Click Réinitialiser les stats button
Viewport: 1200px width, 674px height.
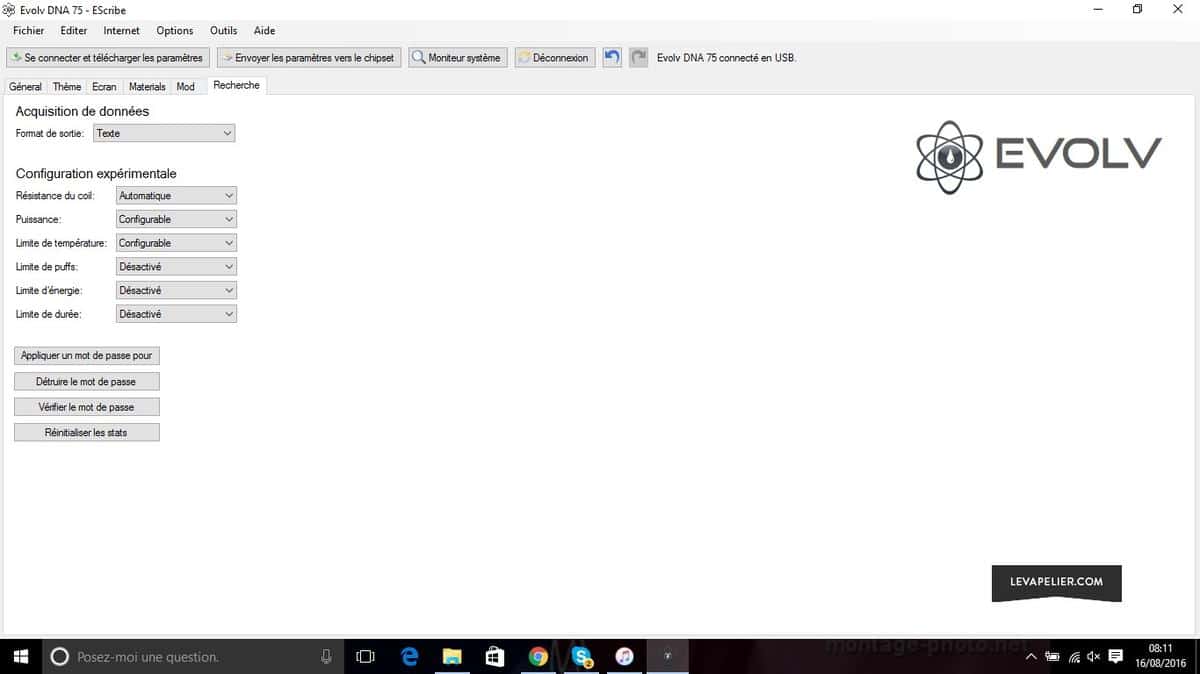(87, 433)
